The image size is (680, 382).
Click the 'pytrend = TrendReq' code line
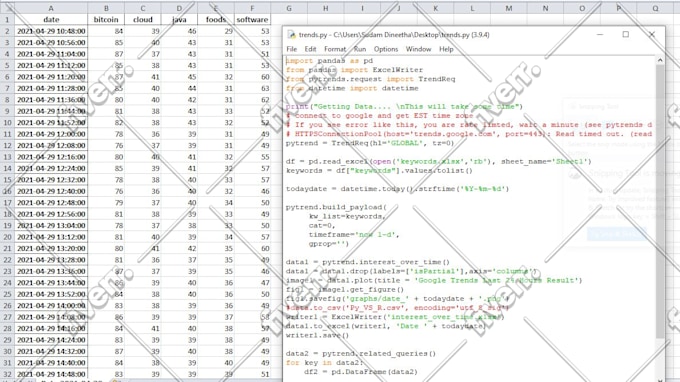370,143
